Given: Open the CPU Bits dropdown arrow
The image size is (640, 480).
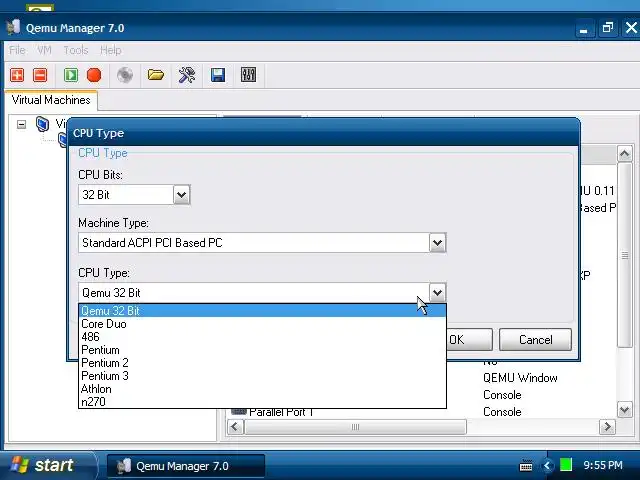Looking at the screenshot, I should [x=182, y=195].
